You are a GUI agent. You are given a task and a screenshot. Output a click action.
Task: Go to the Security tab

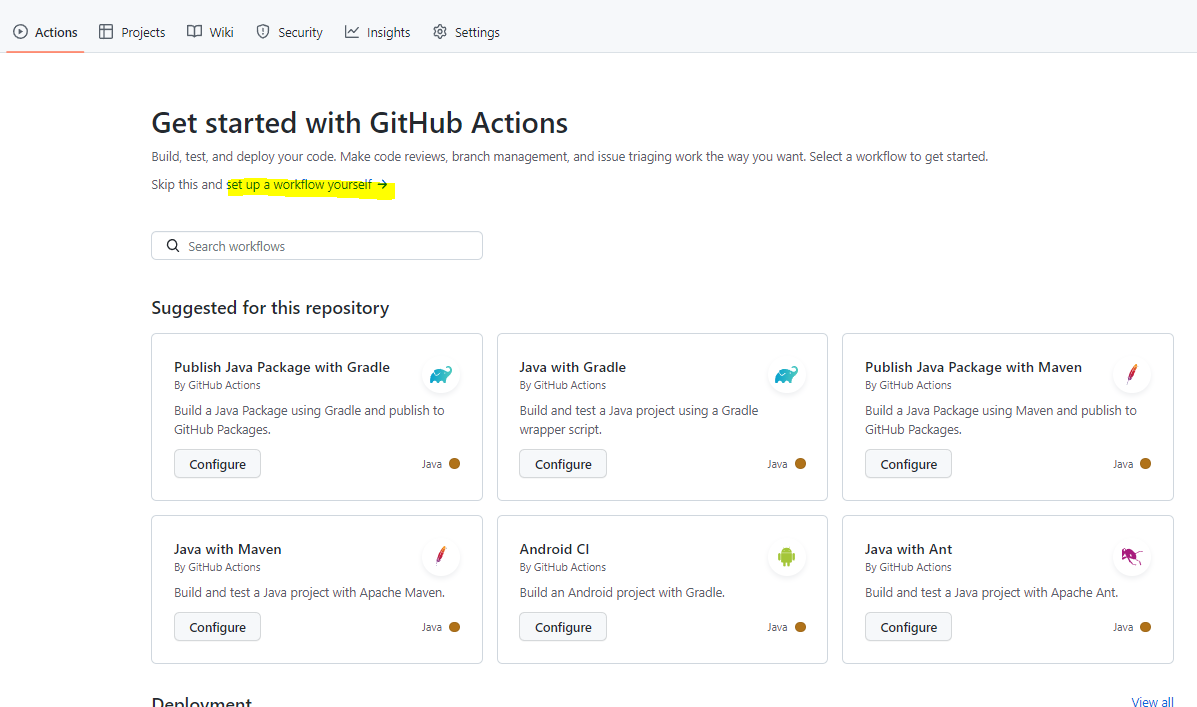coord(289,32)
